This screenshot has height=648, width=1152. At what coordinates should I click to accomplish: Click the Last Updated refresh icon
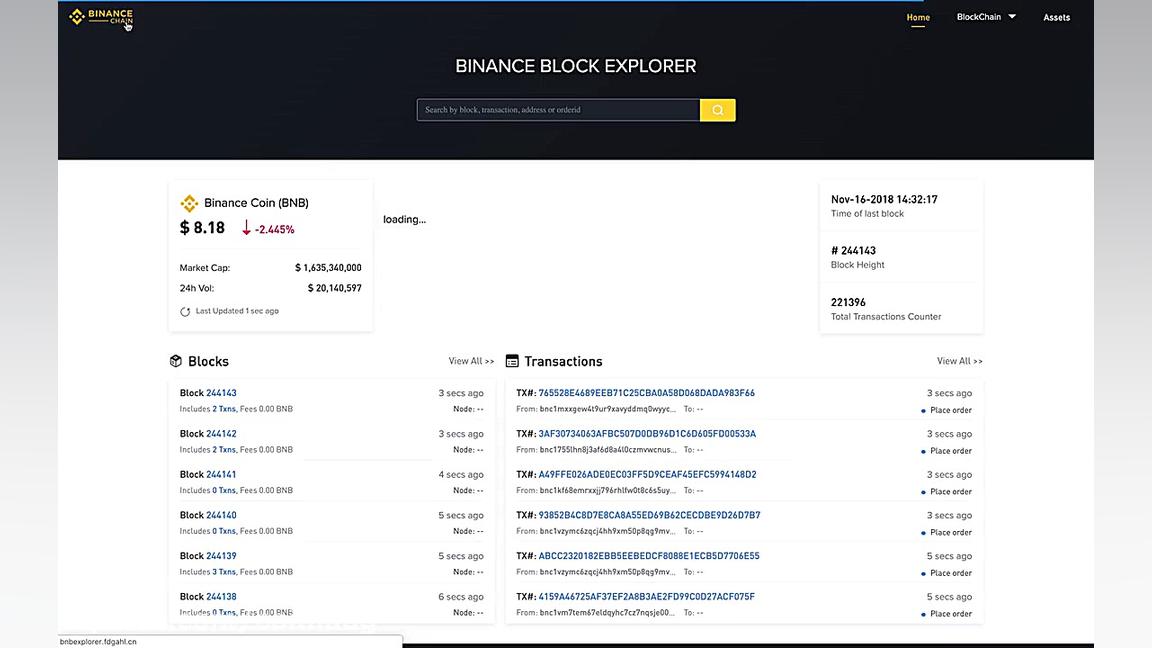coord(185,312)
